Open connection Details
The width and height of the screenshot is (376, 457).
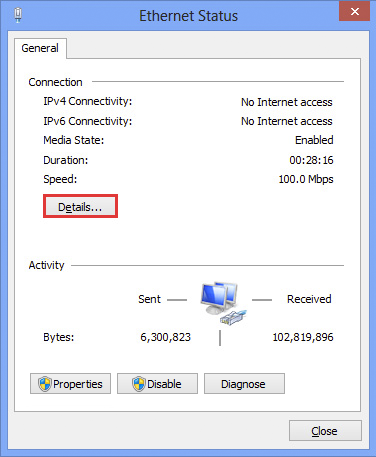click(x=80, y=207)
